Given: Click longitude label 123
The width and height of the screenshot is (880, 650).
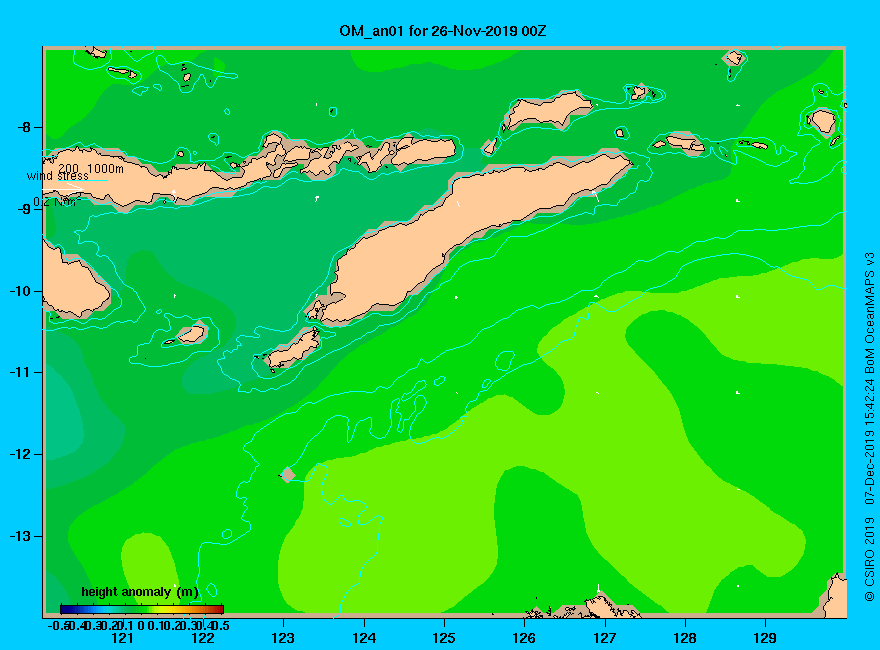Looking at the screenshot, I should (x=283, y=638).
